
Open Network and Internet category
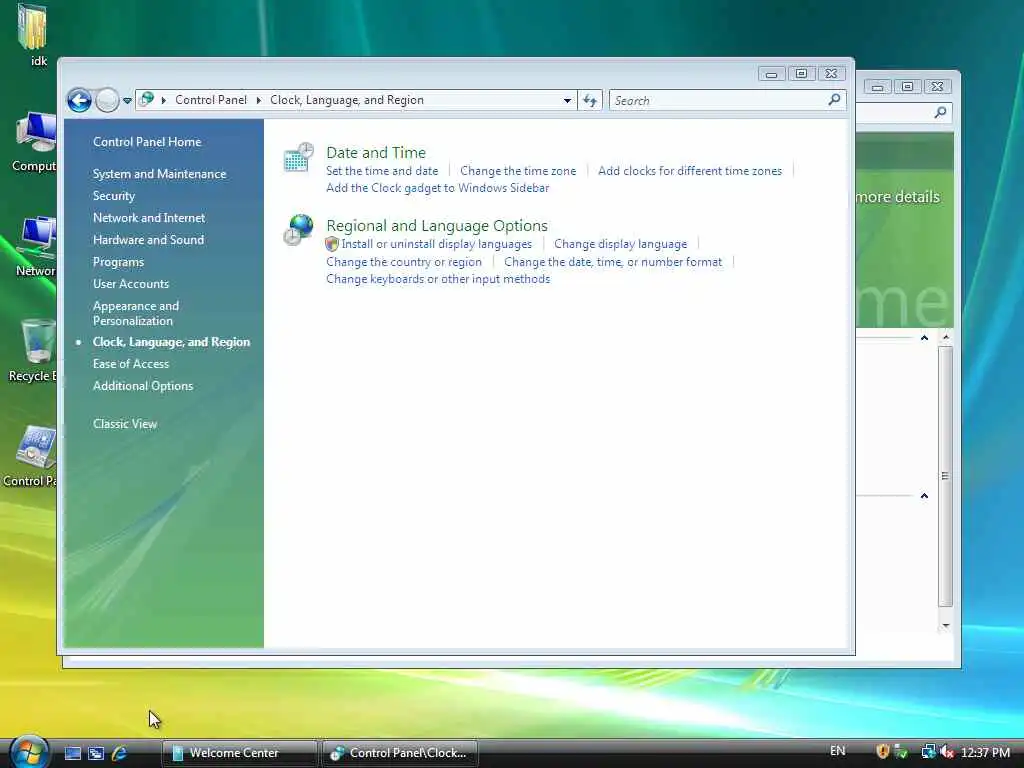(x=149, y=217)
